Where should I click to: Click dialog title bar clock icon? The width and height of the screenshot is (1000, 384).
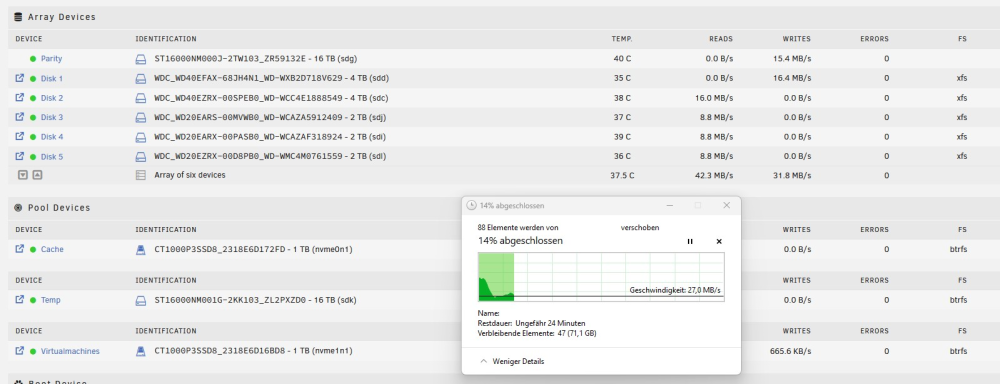(x=471, y=205)
